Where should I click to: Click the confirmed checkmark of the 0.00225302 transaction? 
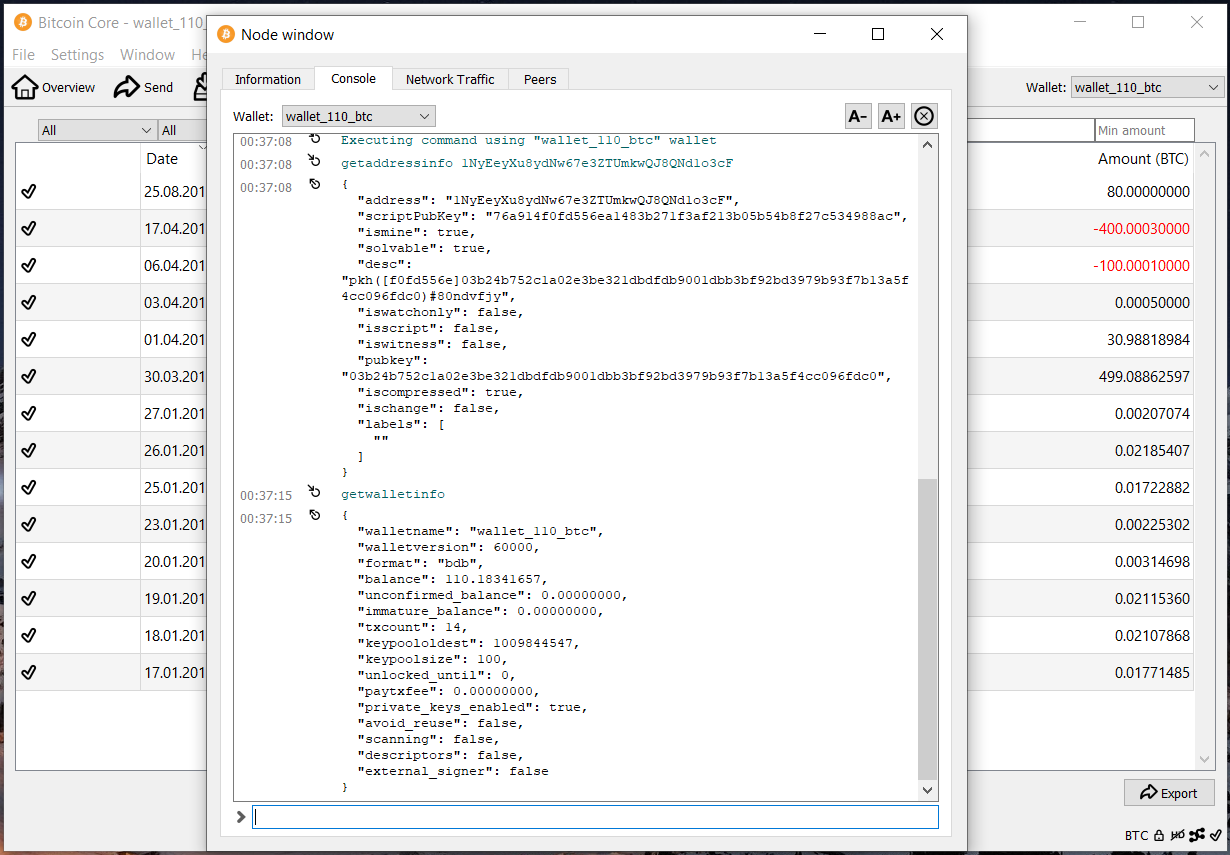coord(28,525)
